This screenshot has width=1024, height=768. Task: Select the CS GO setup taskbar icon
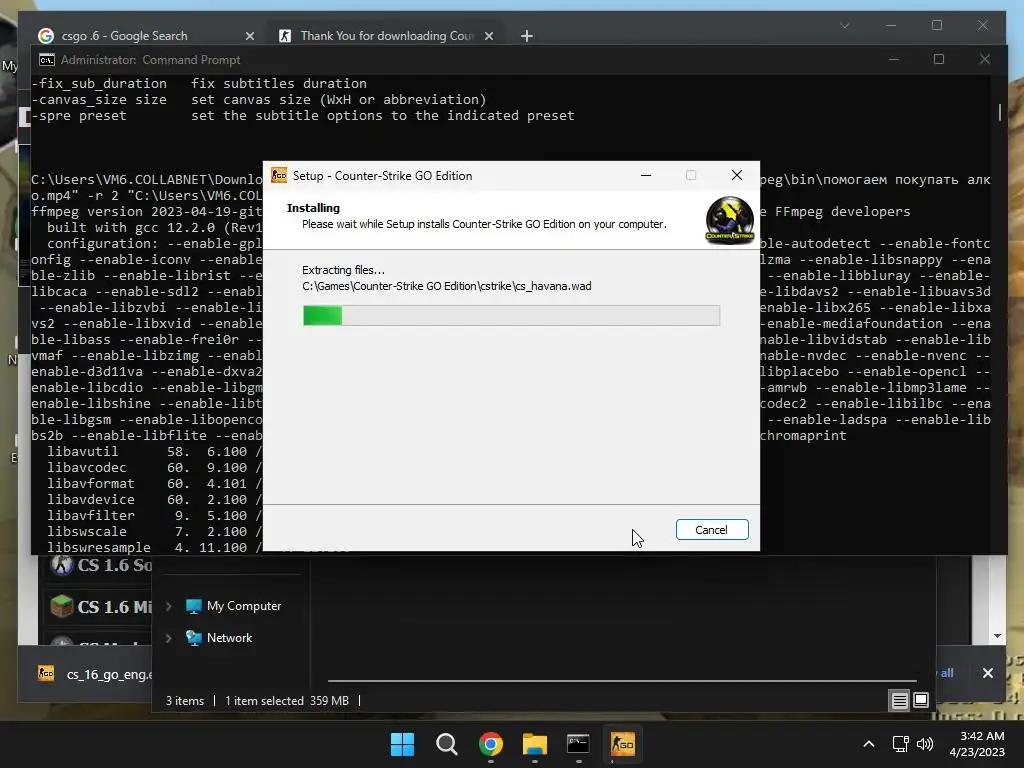tap(622, 744)
